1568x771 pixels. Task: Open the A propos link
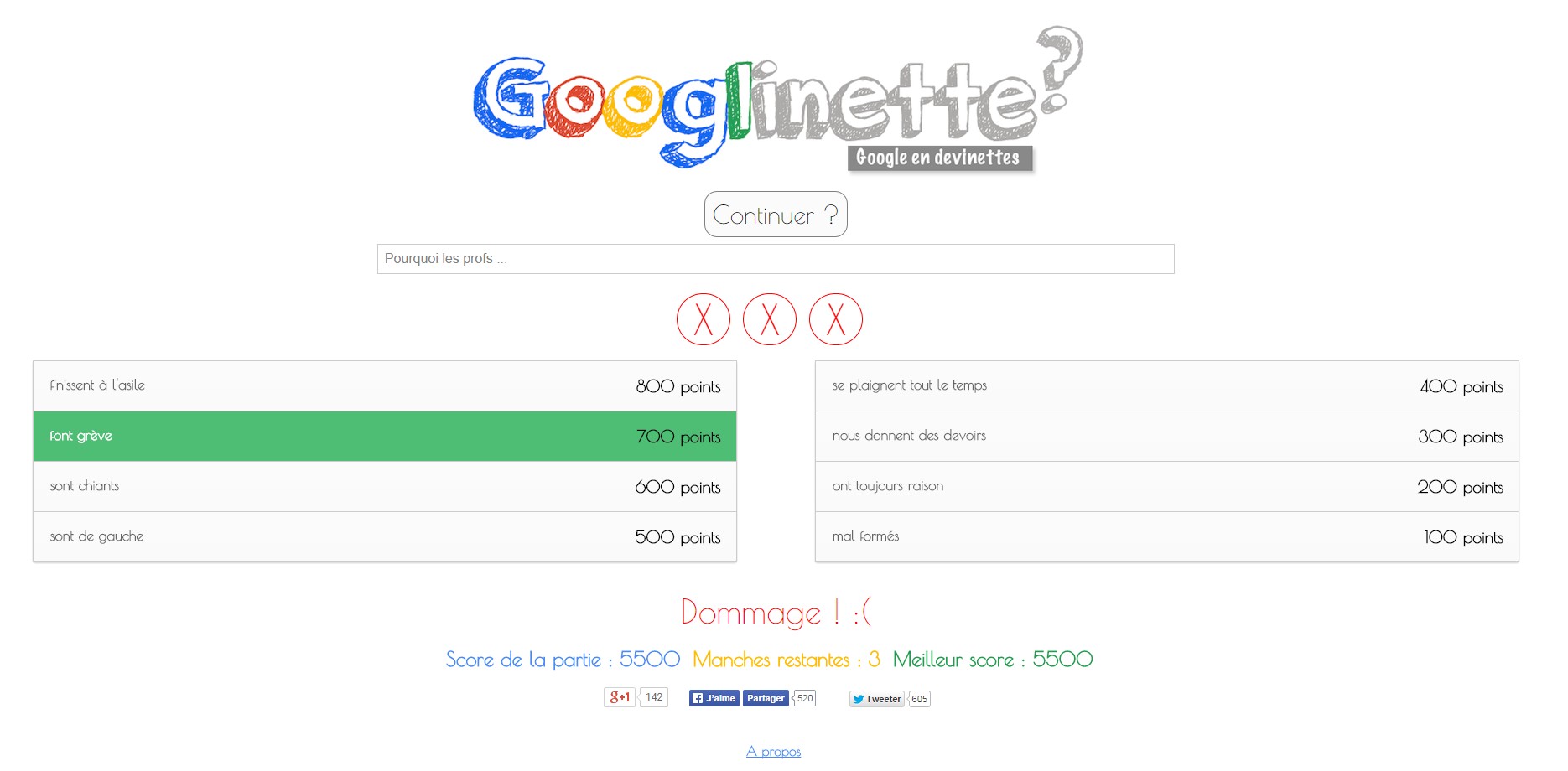coord(773,752)
